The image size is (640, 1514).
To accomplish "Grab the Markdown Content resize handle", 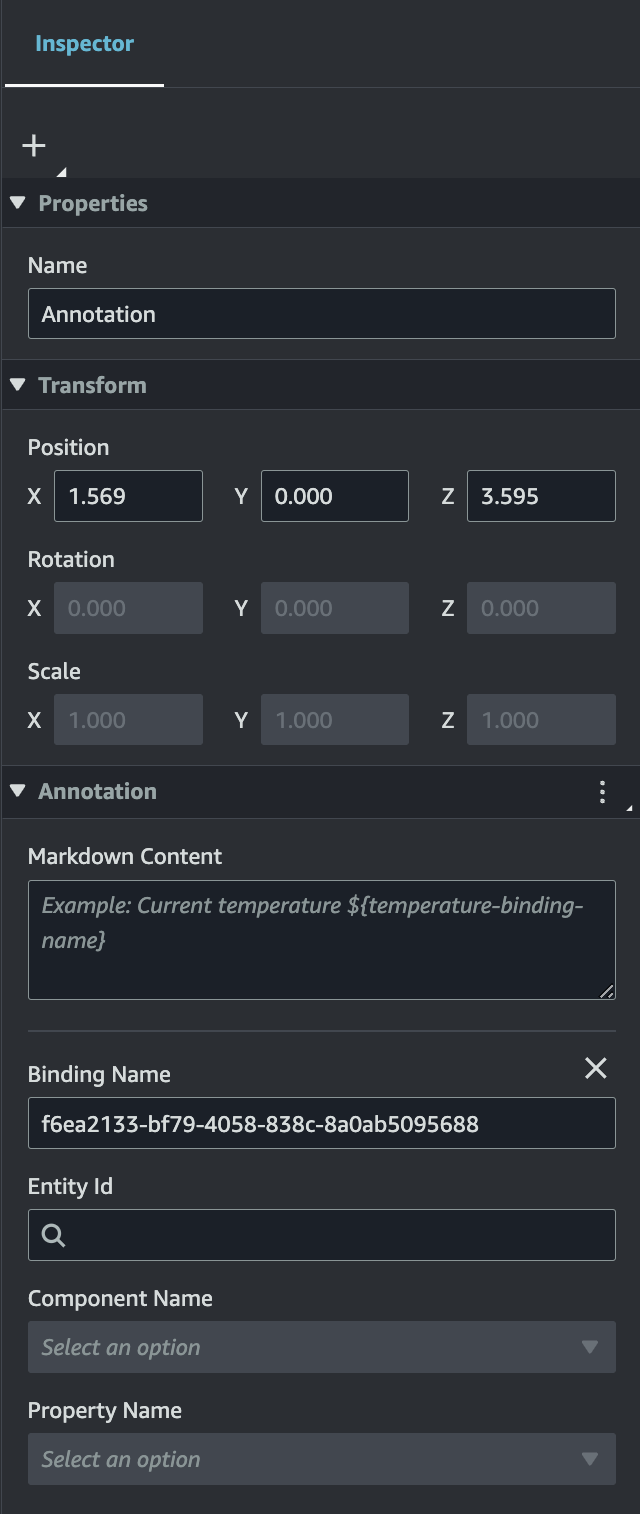I will 607,991.
